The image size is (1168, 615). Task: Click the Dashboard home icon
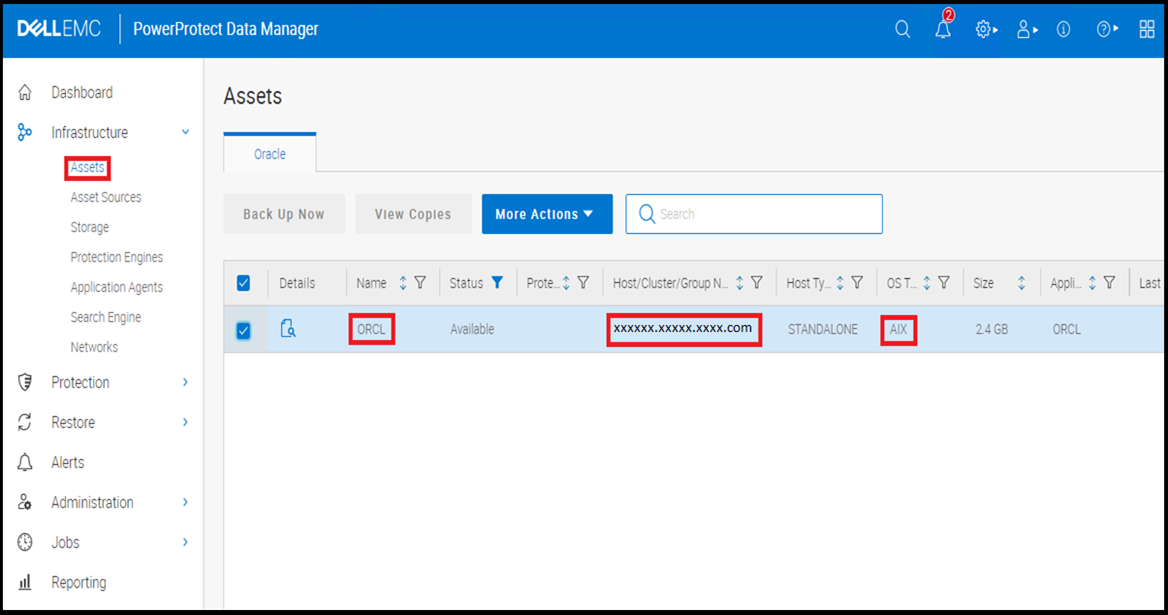click(x=25, y=92)
